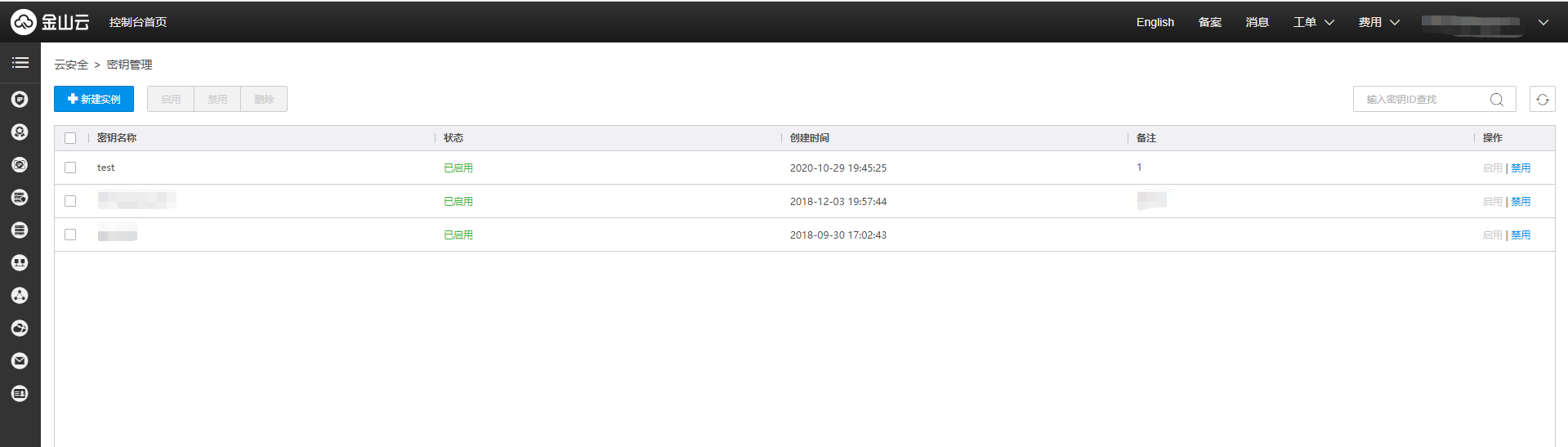Image resolution: width=1568 pixels, height=447 pixels.
Task: Open the cloud sidebar icon
Action: 20,329
